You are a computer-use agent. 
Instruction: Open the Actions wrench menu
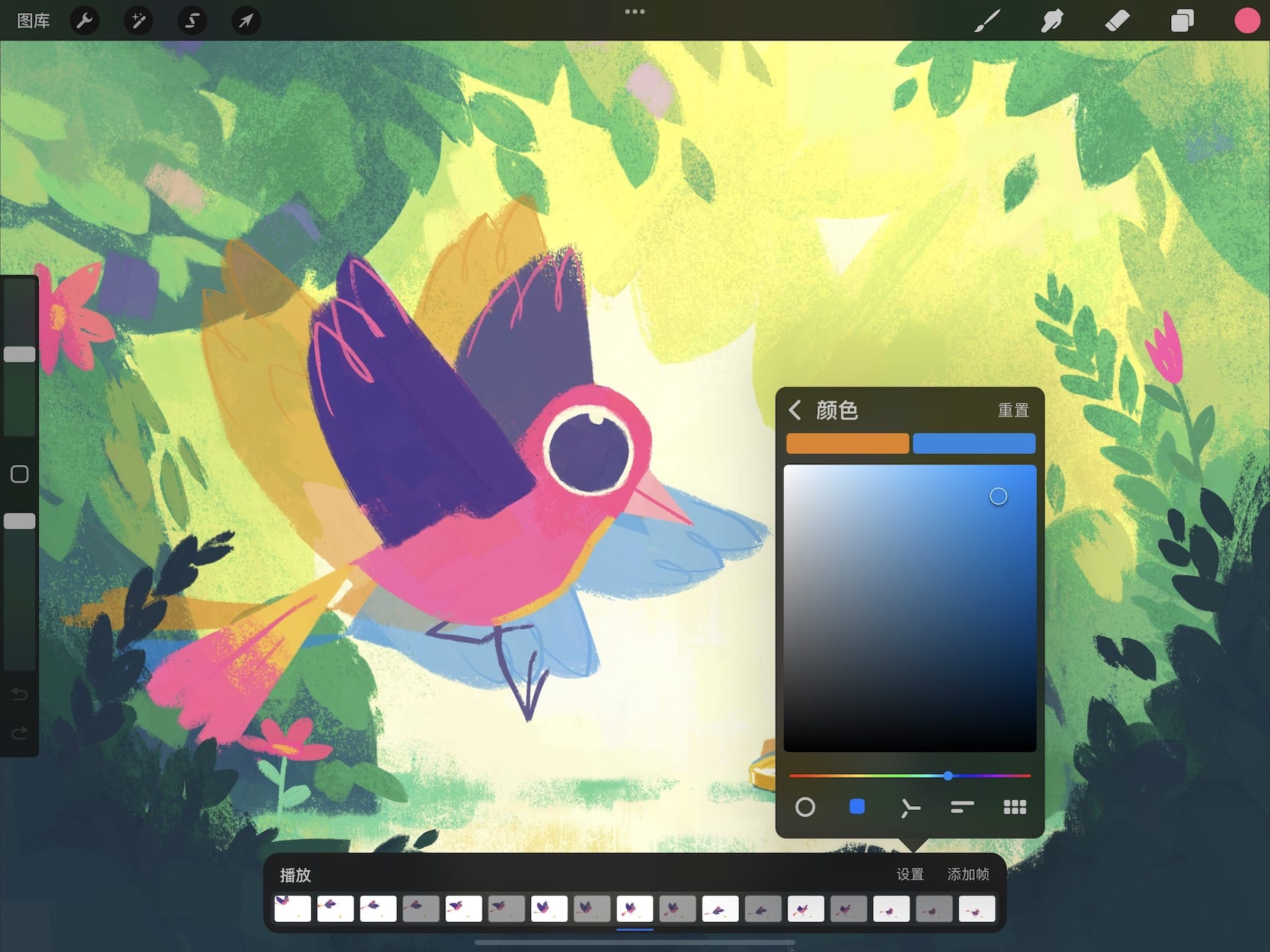click(x=84, y=21)
